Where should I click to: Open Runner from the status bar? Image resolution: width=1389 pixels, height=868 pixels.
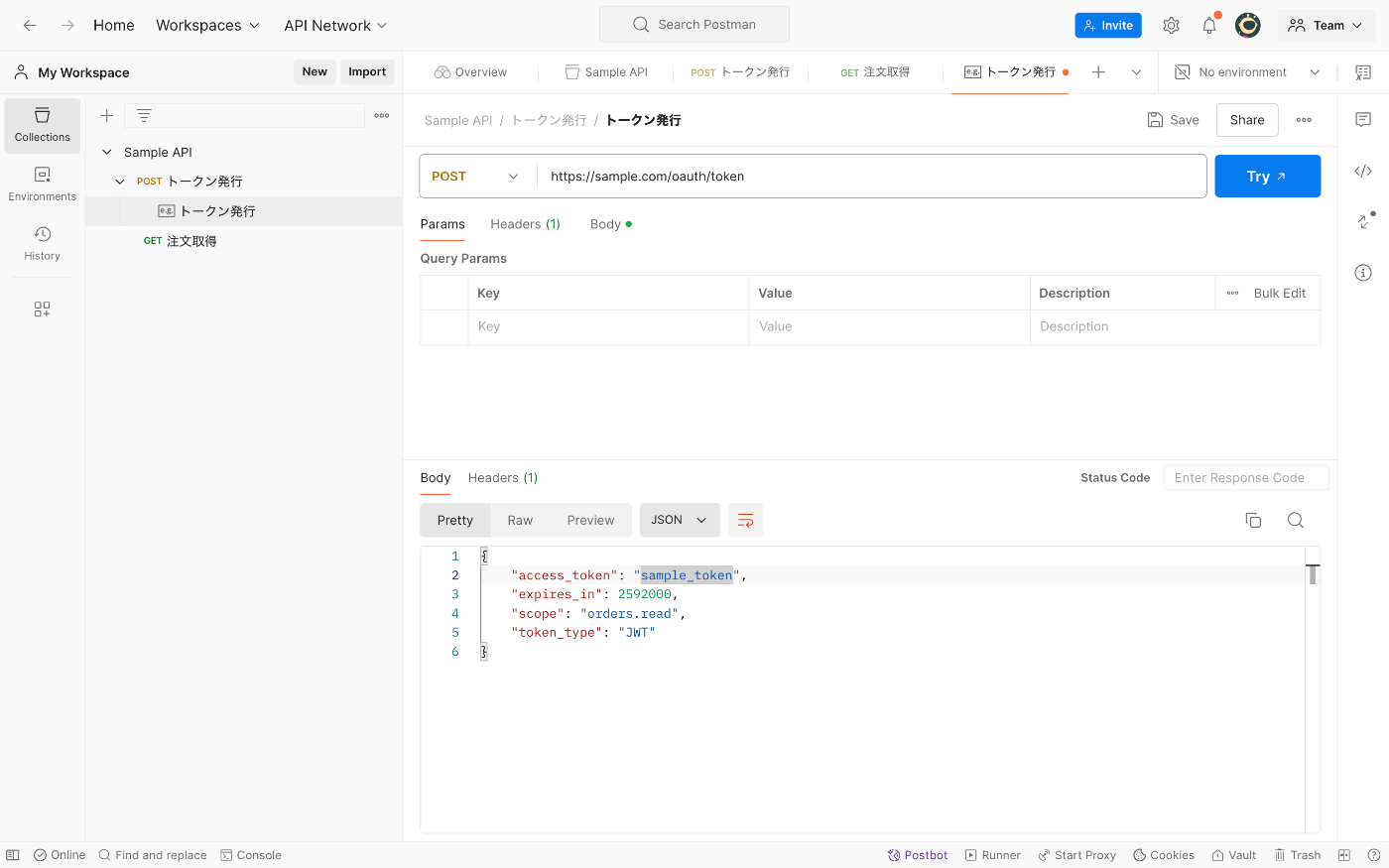pyautogui.click(x=992, y=855)
